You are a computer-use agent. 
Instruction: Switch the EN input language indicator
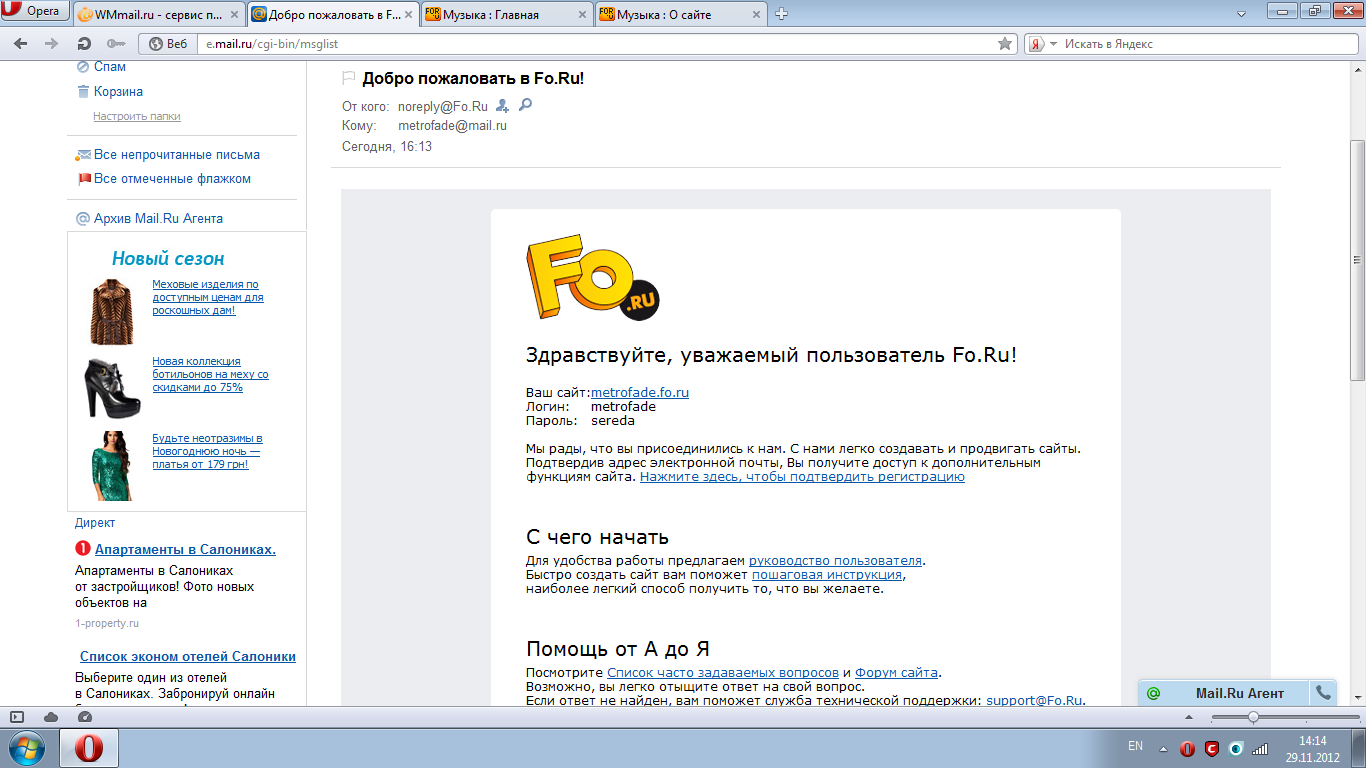click(1135, 746)
